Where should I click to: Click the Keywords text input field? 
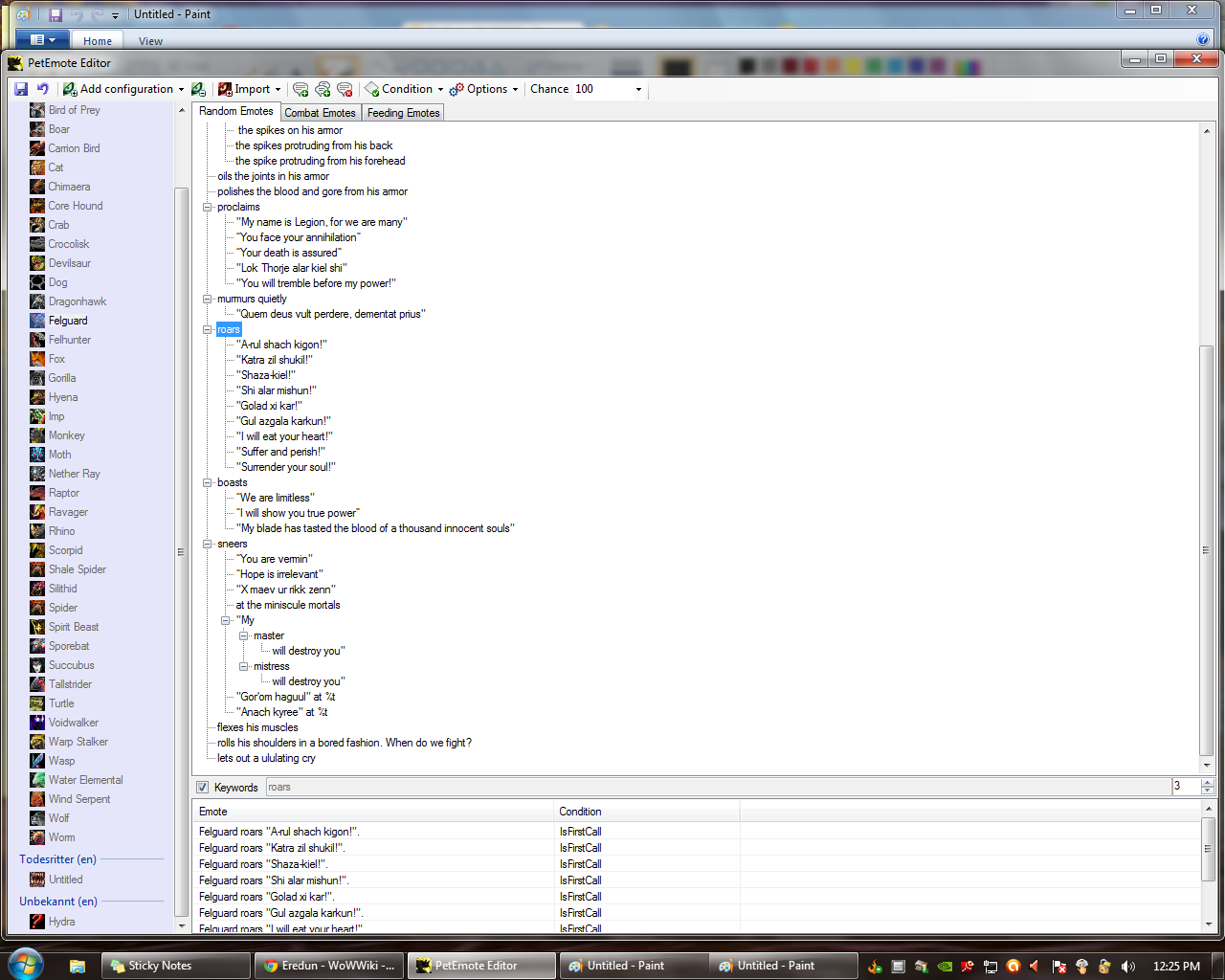[718, 787]
